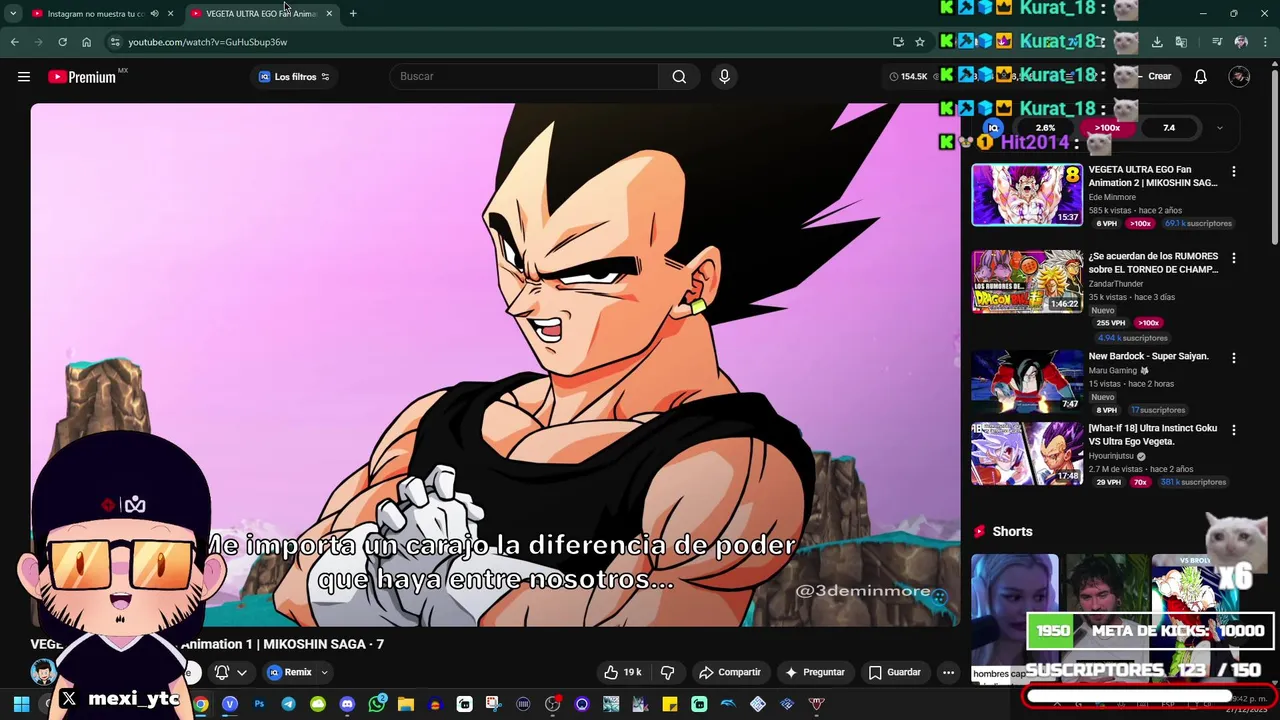Click the address bar URL

click(x=207, y=42)
